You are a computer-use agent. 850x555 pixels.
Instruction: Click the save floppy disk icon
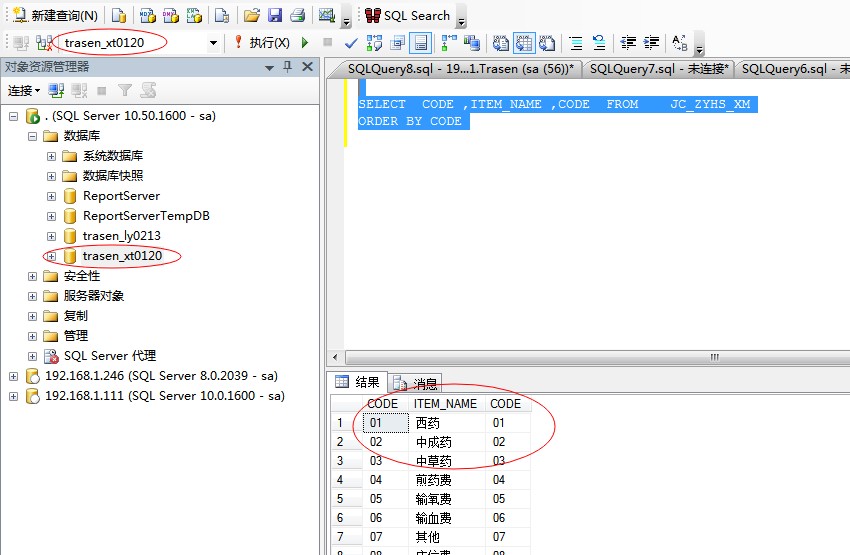[x=274, y=15]
